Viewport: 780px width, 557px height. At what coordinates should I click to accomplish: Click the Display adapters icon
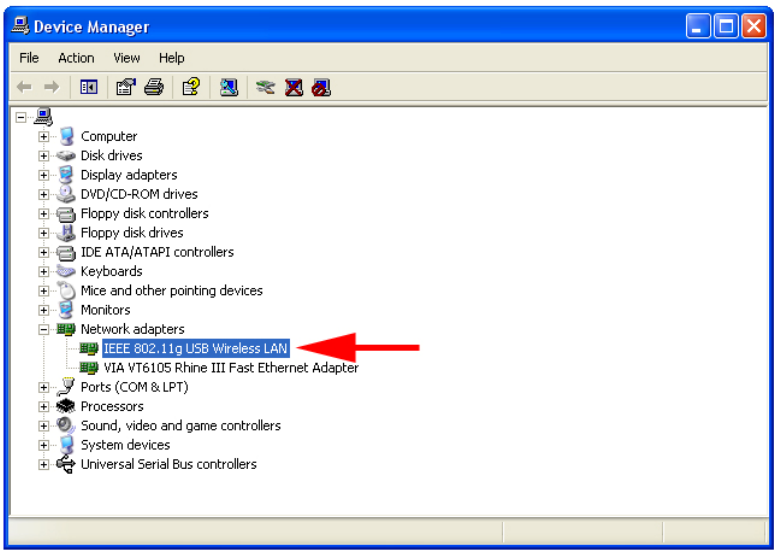click(66, 175)
